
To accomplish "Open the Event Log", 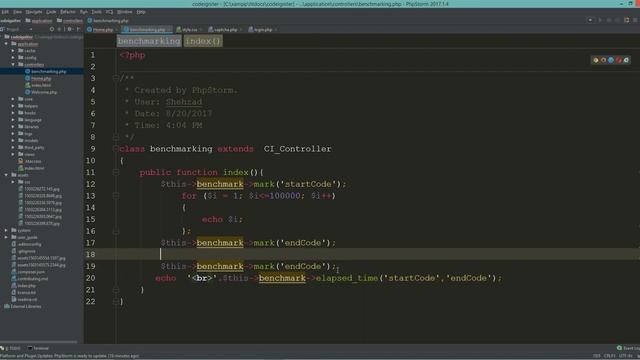I will [x=628, y=348].
